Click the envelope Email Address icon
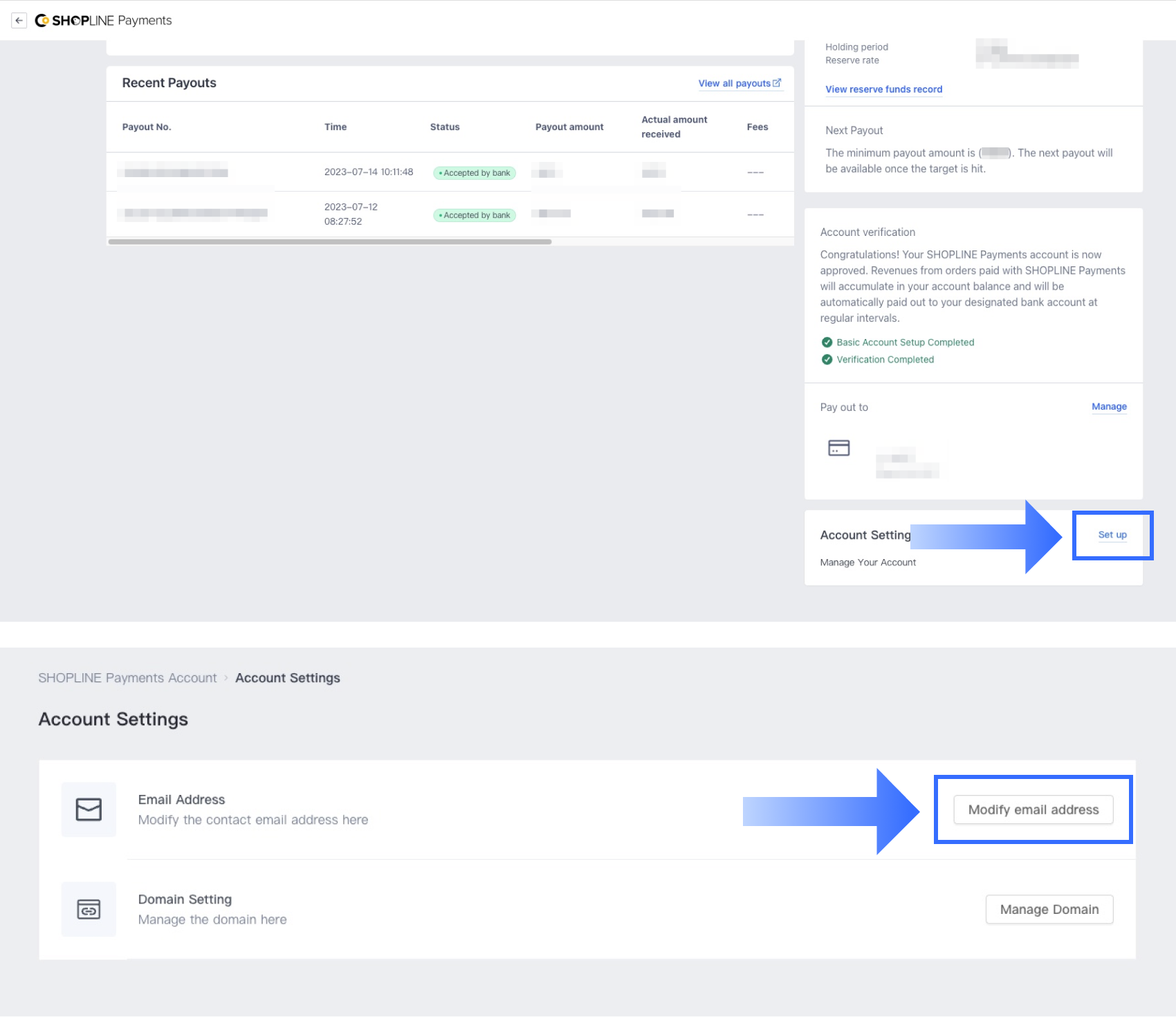The width and height of the screenshot is (1176, 1017). (x=89, y=809)
